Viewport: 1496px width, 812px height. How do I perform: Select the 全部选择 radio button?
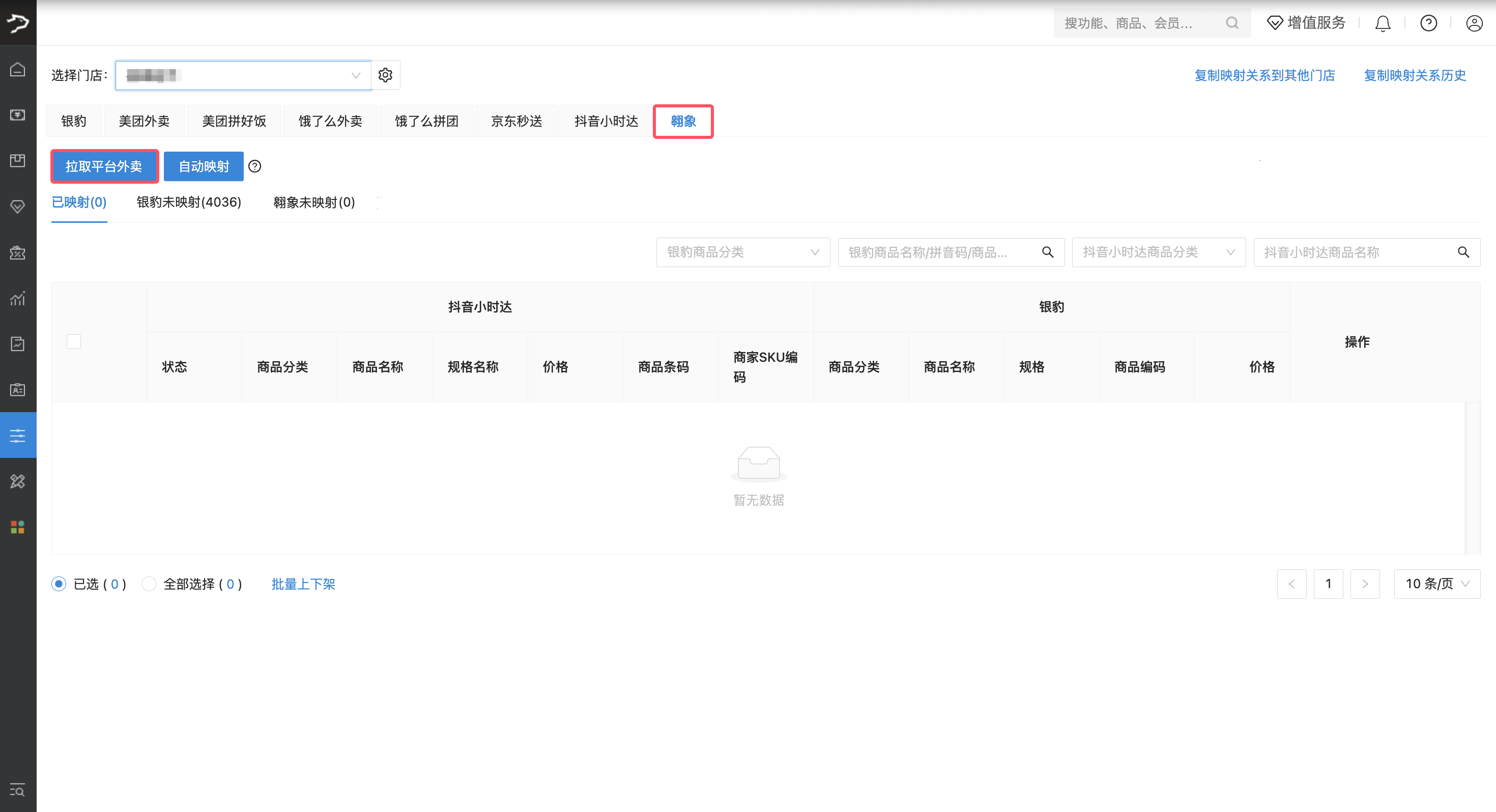click(x=149, y=584)
